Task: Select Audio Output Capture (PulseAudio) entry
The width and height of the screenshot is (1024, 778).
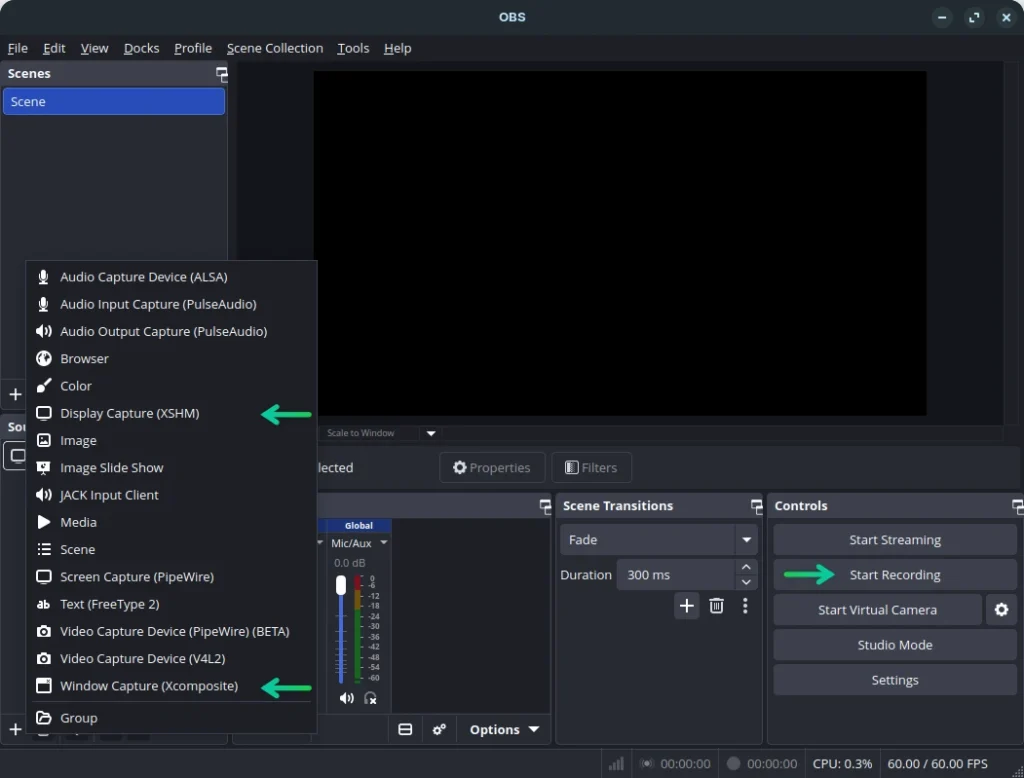Action: tap(171, 332)
